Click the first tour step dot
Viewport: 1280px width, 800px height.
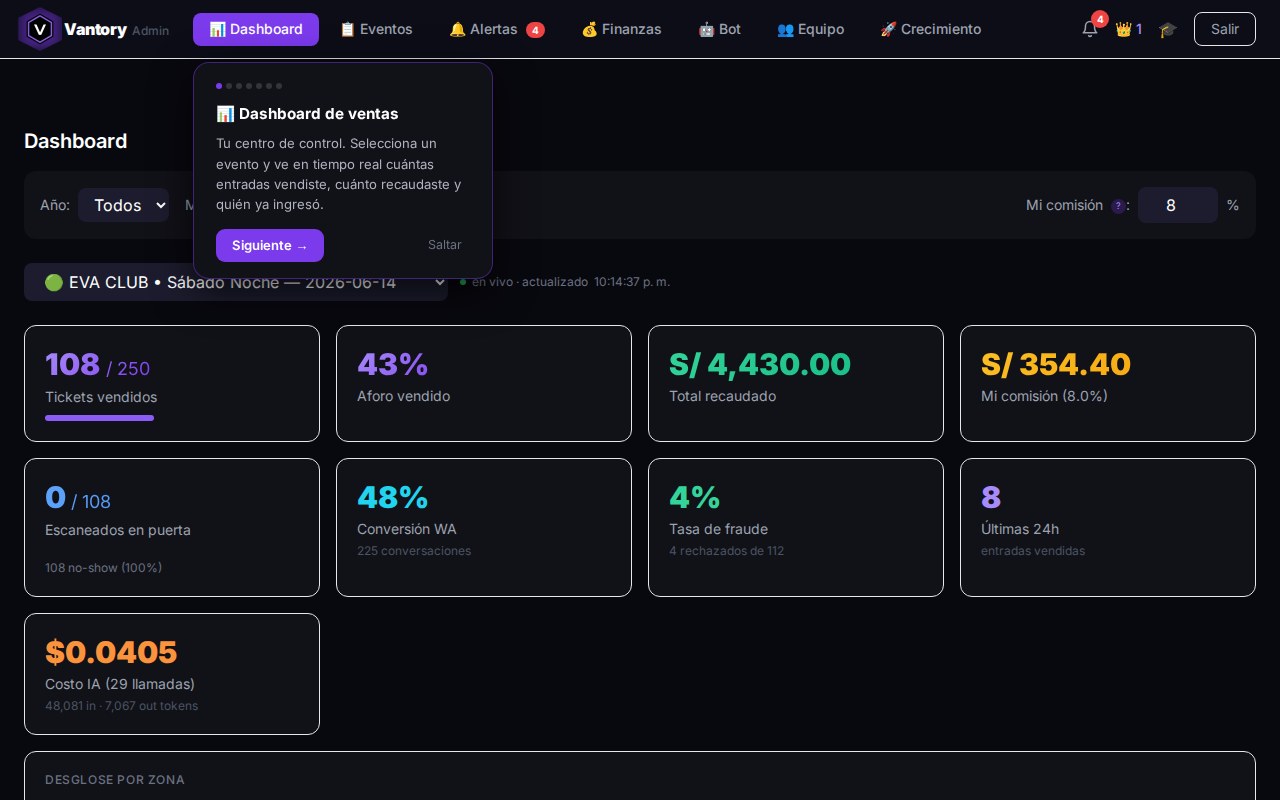[219, 86]
